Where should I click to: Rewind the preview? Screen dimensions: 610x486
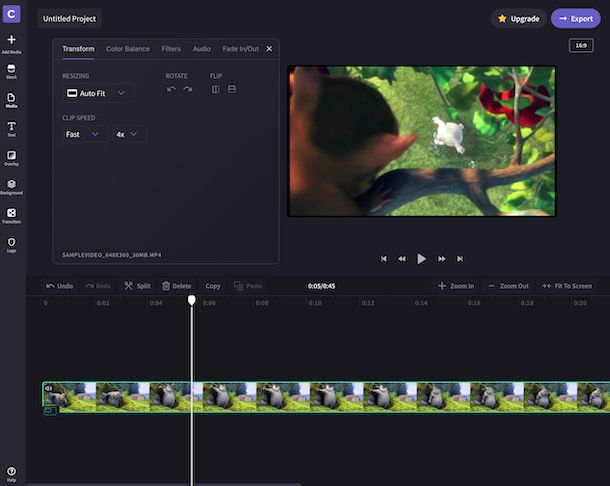[402, 259]
